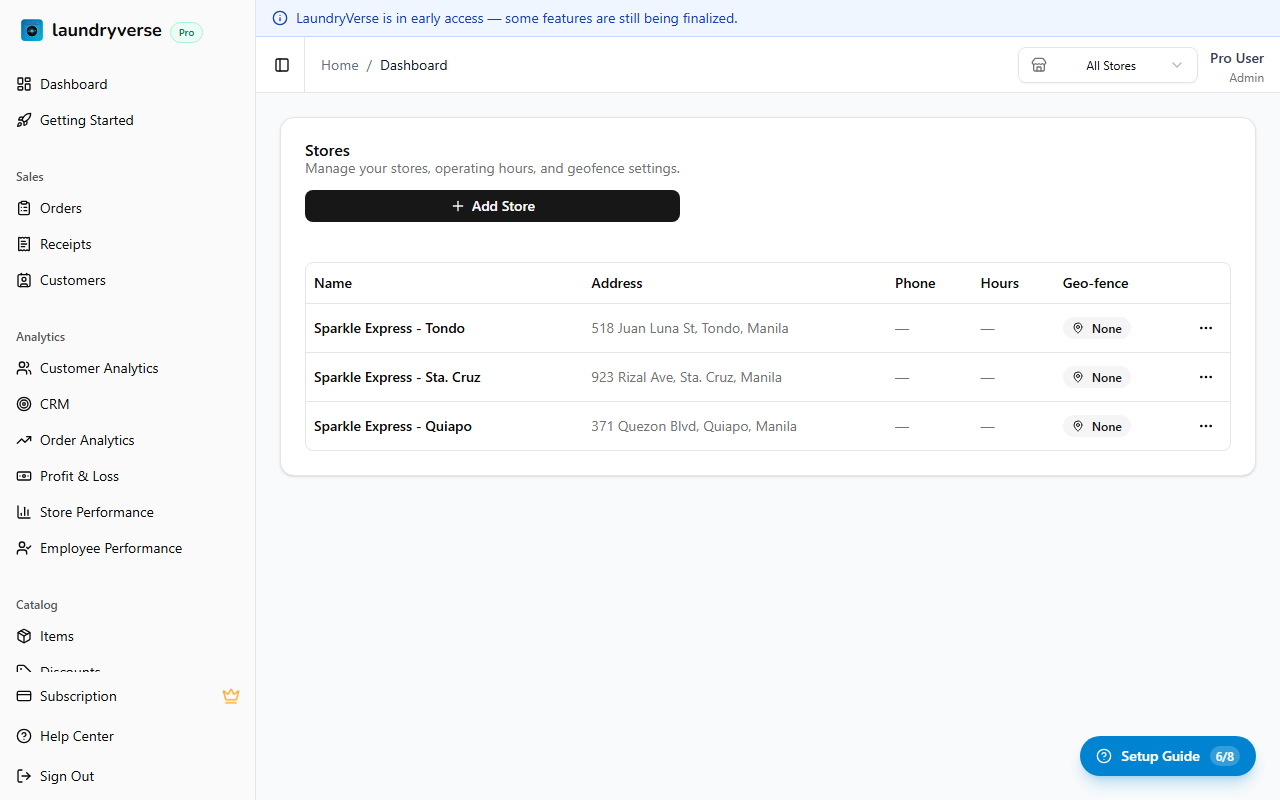Click the Store Performance bar chart icon

24,512
